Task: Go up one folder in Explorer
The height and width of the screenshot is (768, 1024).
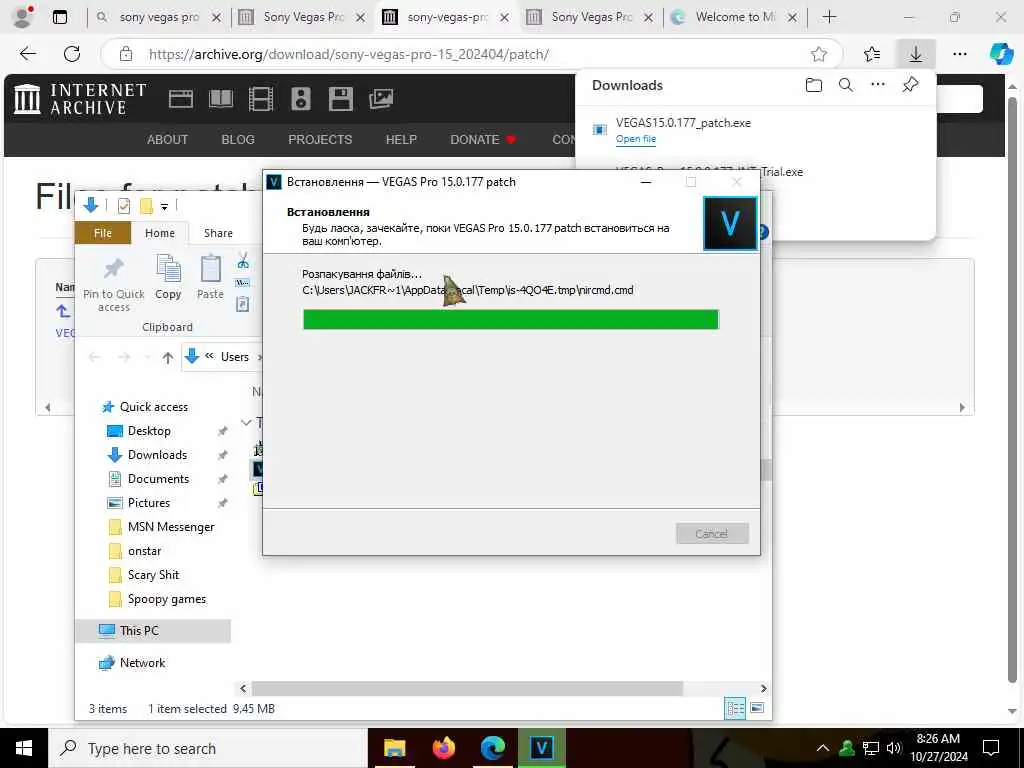Action: pyautogui.click(x=168, y=357)
